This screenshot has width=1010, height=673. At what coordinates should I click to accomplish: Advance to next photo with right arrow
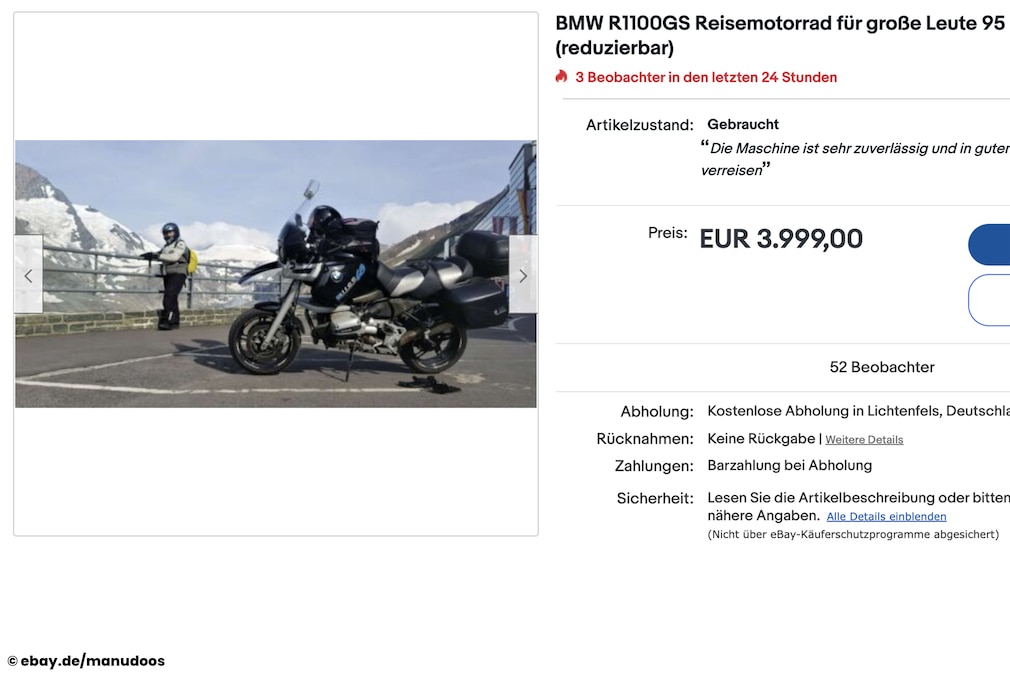click(523, 275)
